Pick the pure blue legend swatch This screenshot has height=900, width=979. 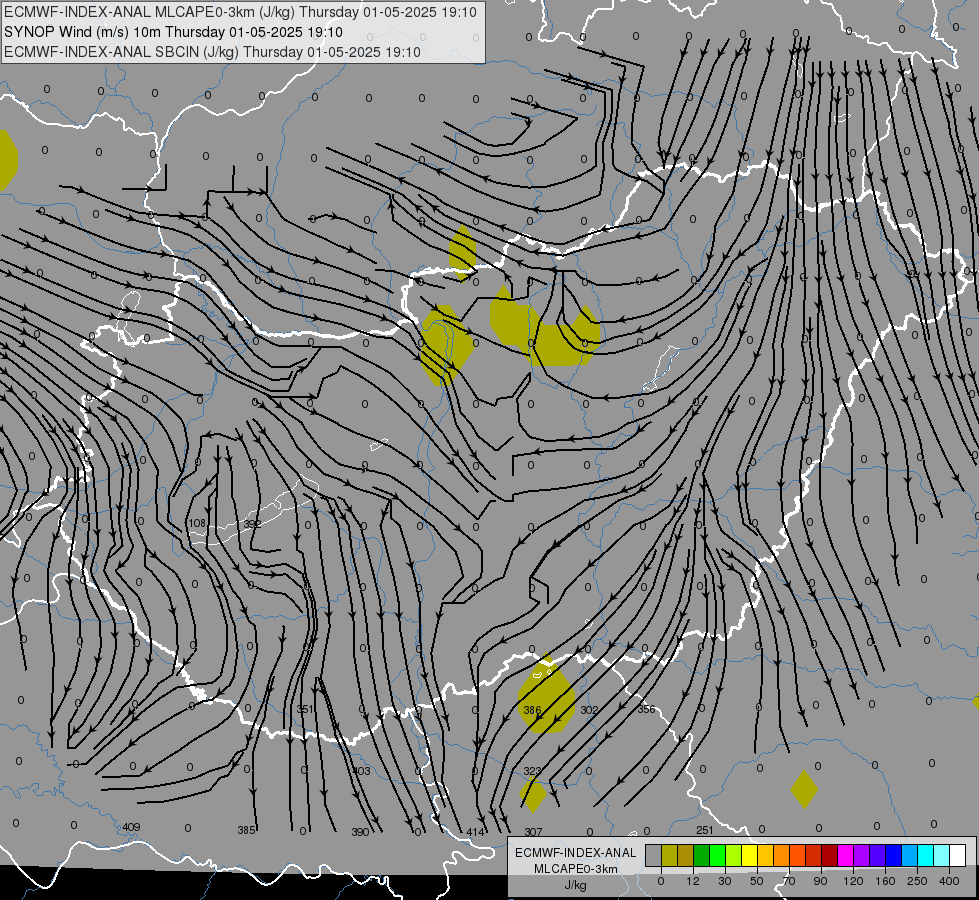click(893, 856)
